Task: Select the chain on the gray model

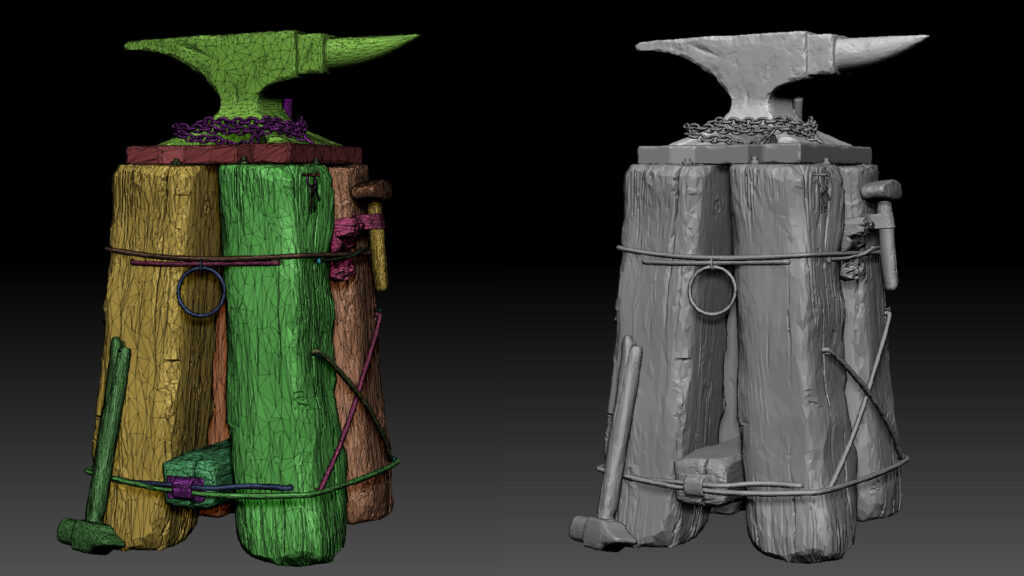Action: click(x=751, y=129)
